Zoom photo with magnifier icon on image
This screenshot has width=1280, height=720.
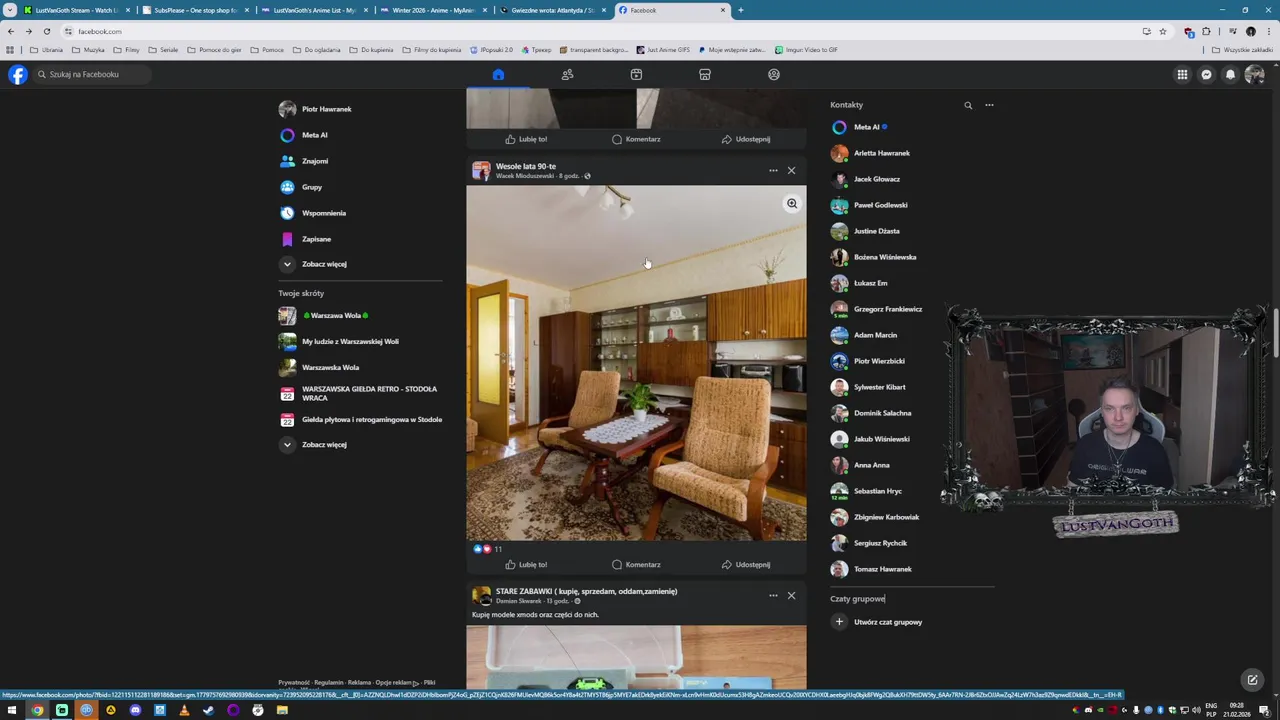pyautogui.click(x=791, y=204)
